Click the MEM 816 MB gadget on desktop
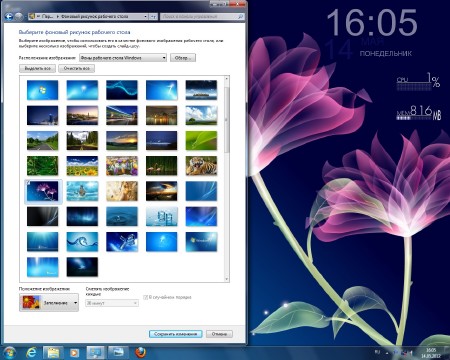Screen dimensions: 450x360 [x=419, y=113]
